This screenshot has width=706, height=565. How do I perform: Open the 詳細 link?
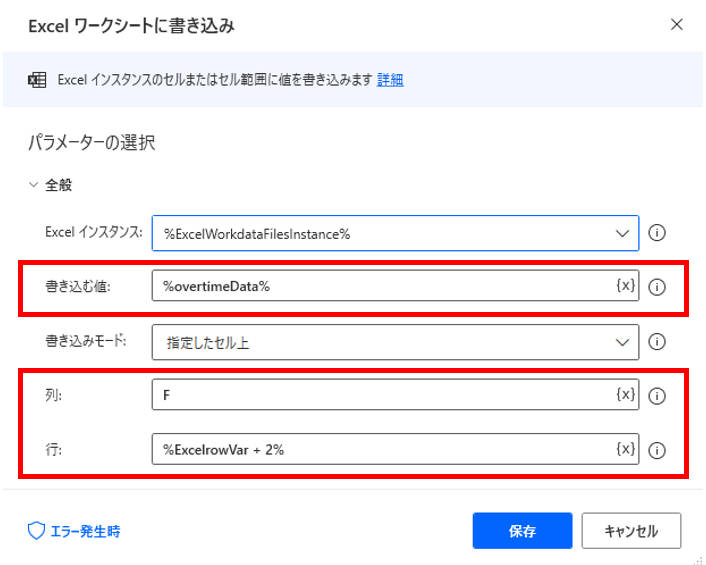click(390, 80)
